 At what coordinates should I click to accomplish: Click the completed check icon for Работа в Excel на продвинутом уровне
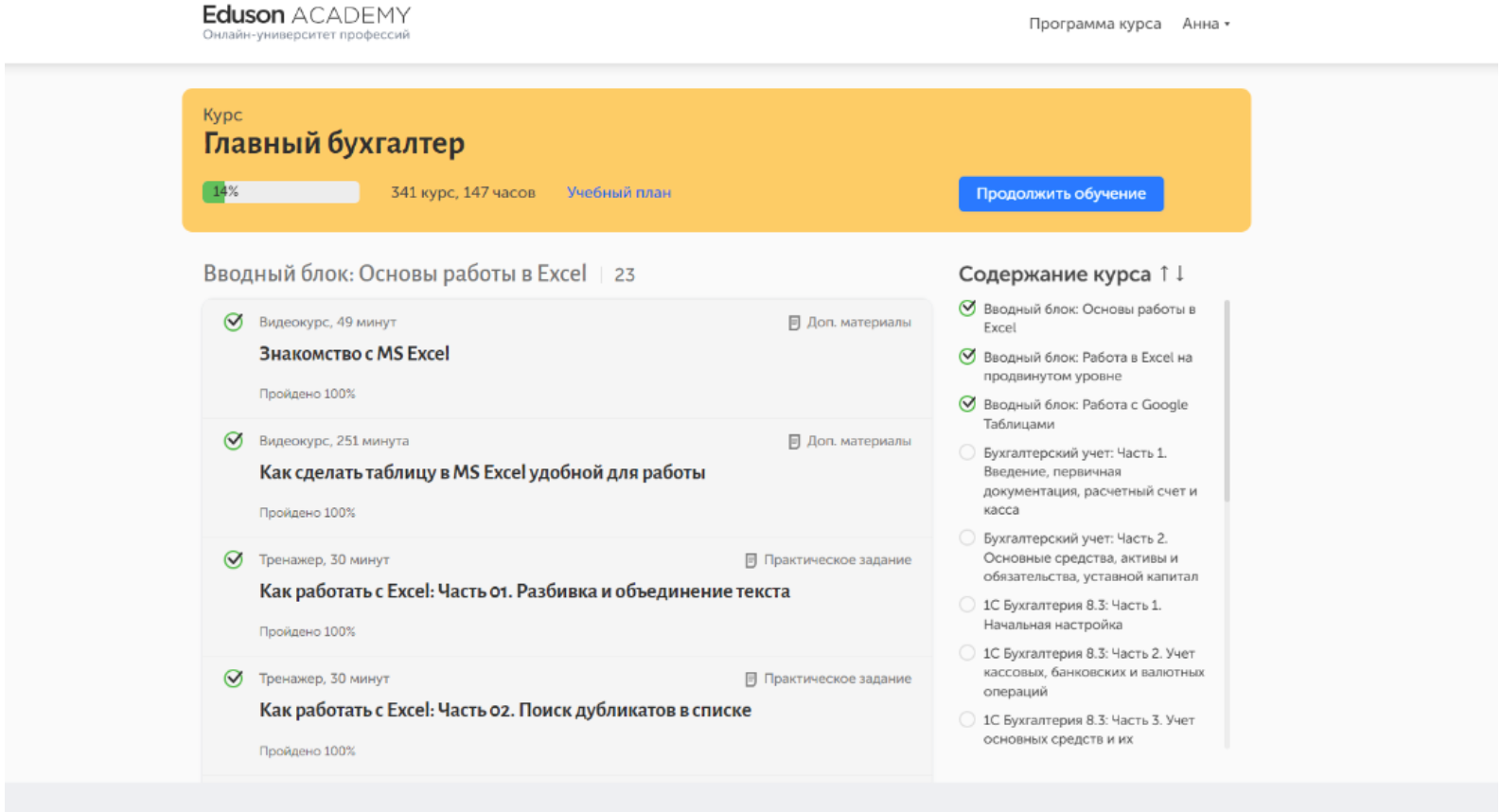pos(967,357)
